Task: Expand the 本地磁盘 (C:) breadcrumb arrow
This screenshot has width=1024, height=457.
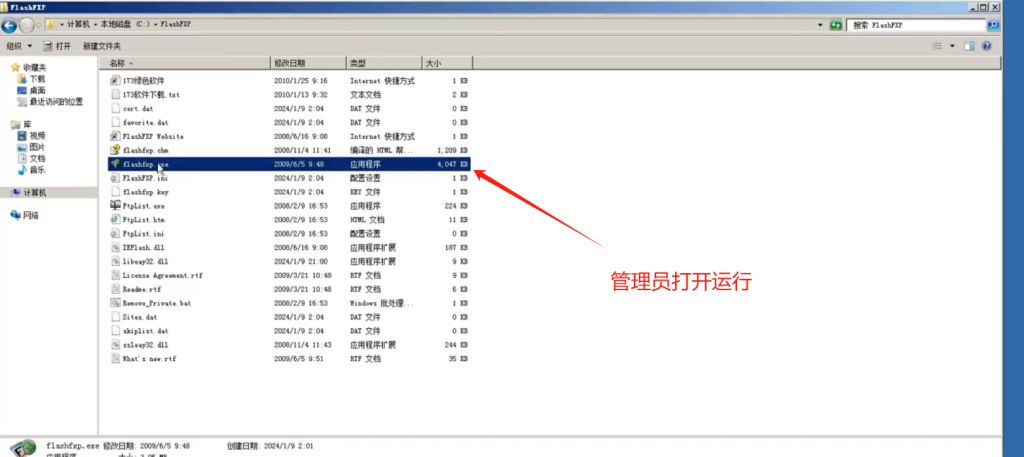Action: 155,24
